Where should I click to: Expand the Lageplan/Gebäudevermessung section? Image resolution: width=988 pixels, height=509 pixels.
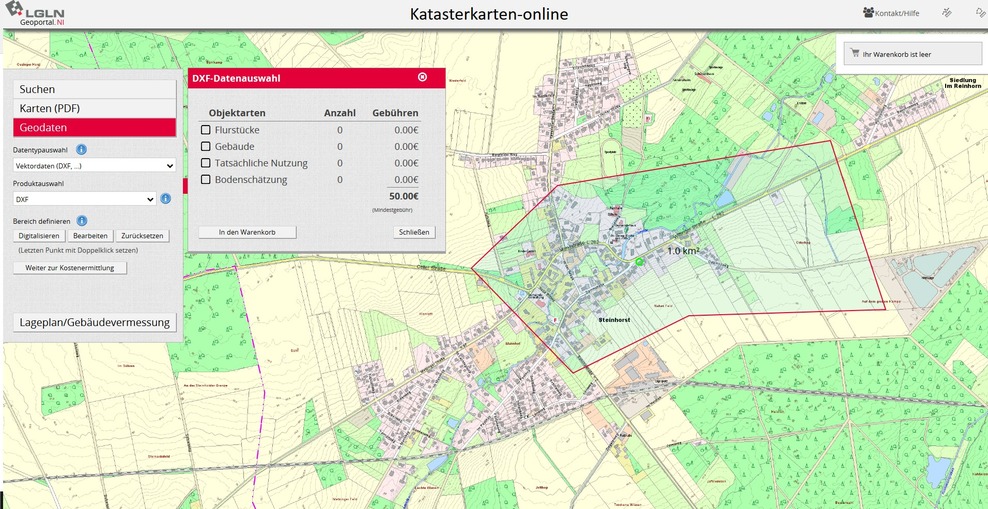tap(95, 322)
